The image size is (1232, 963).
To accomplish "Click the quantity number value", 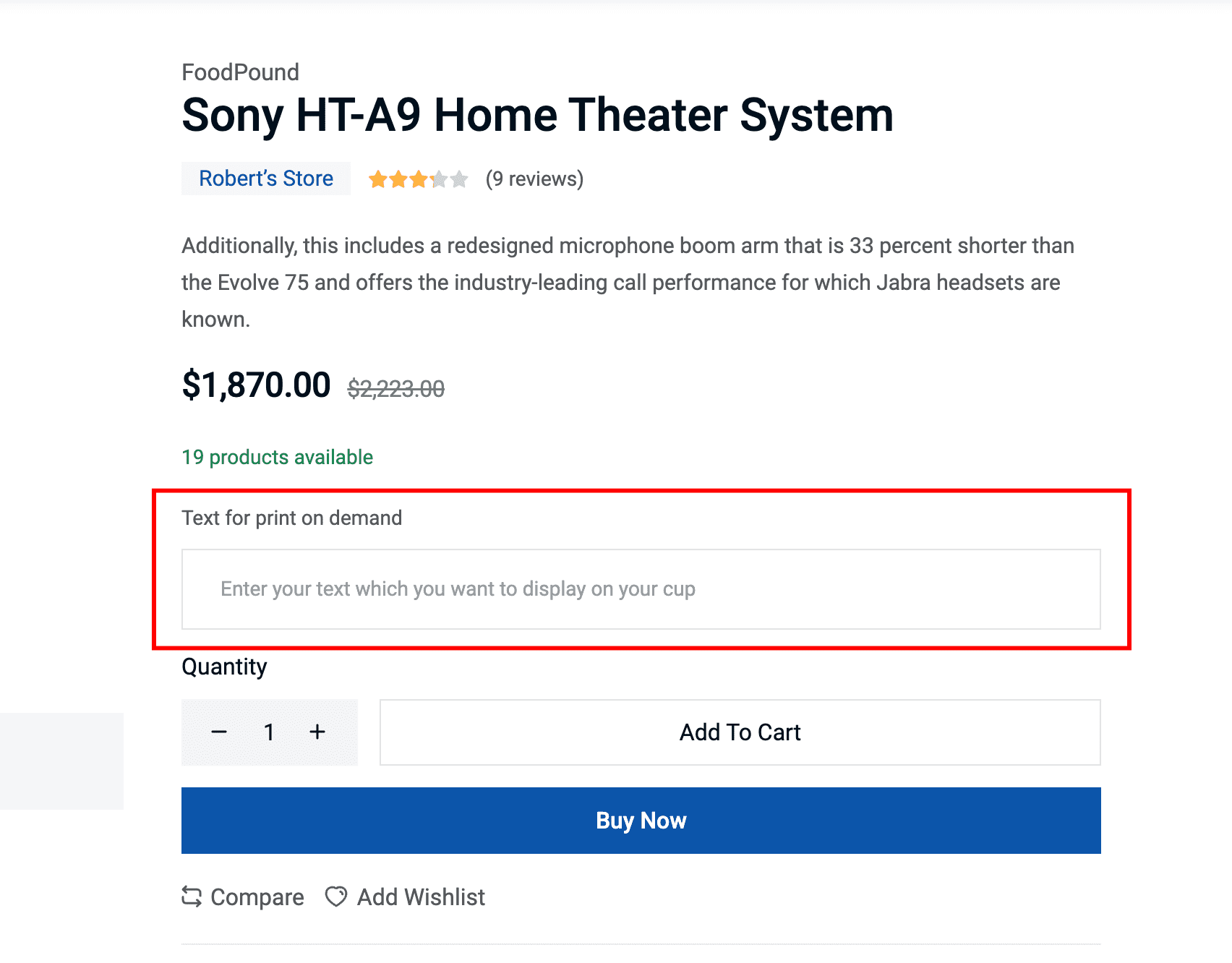I will (x=269, y=732).
